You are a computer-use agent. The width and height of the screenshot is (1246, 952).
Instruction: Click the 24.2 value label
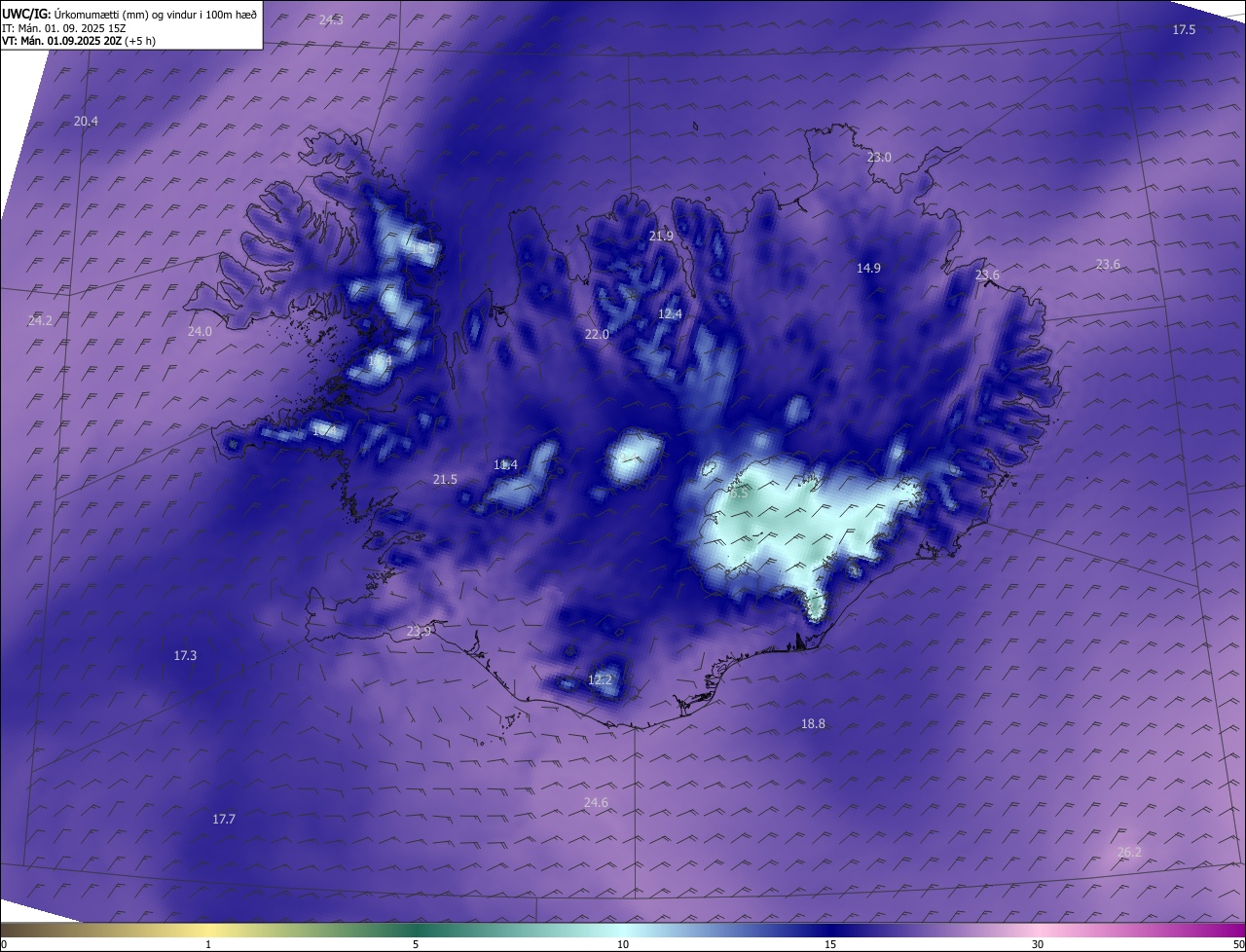tap(40, 320)
